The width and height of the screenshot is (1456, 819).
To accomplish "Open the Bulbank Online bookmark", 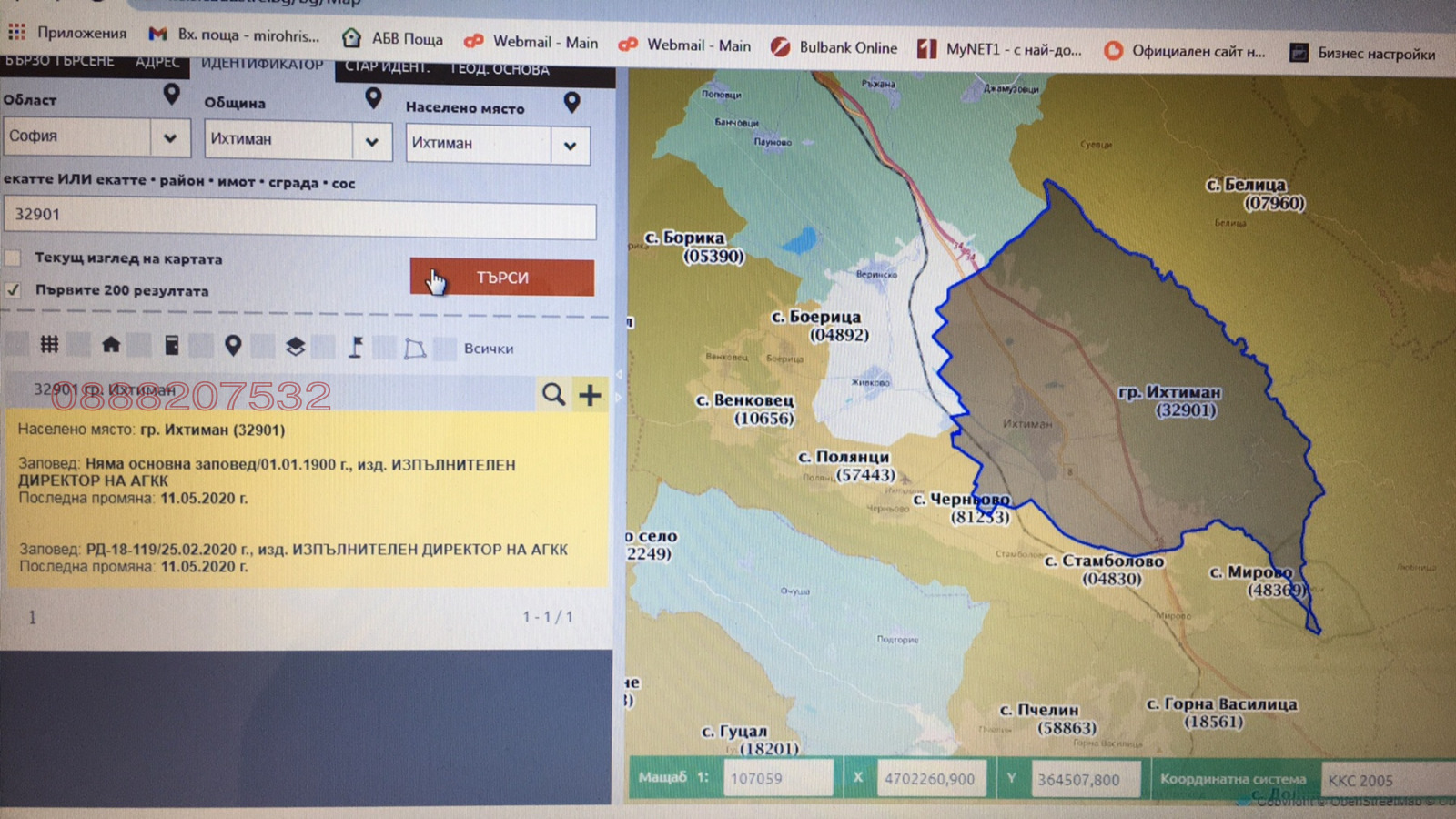I will tap(834, 47).
